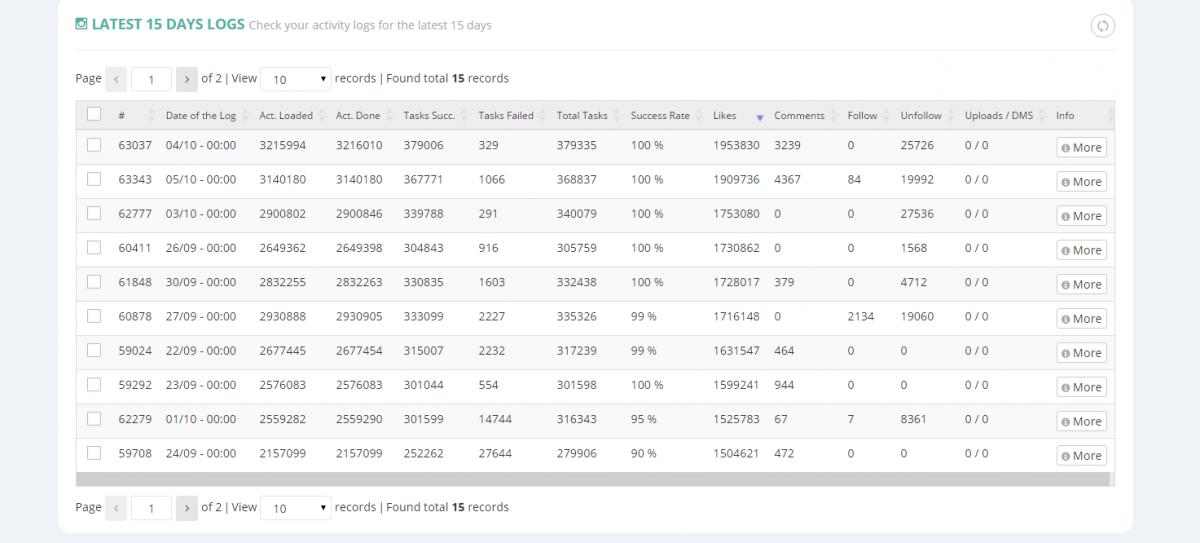
Task: Sort by the # column
Action: [x=121, y=116]
